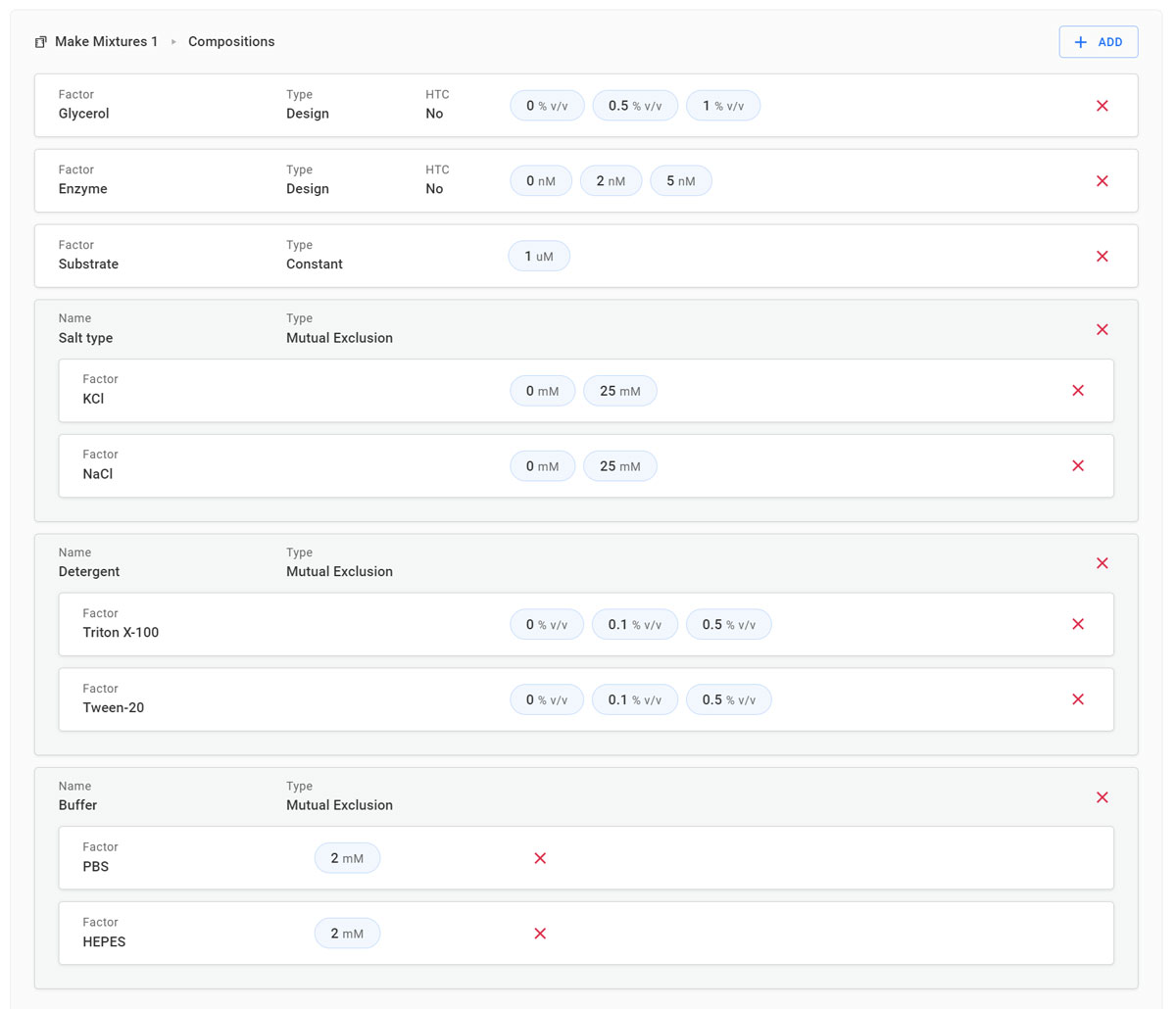1176x1009 pixels.
Task: Delete the PBS factor
Action: pos(540,858)
